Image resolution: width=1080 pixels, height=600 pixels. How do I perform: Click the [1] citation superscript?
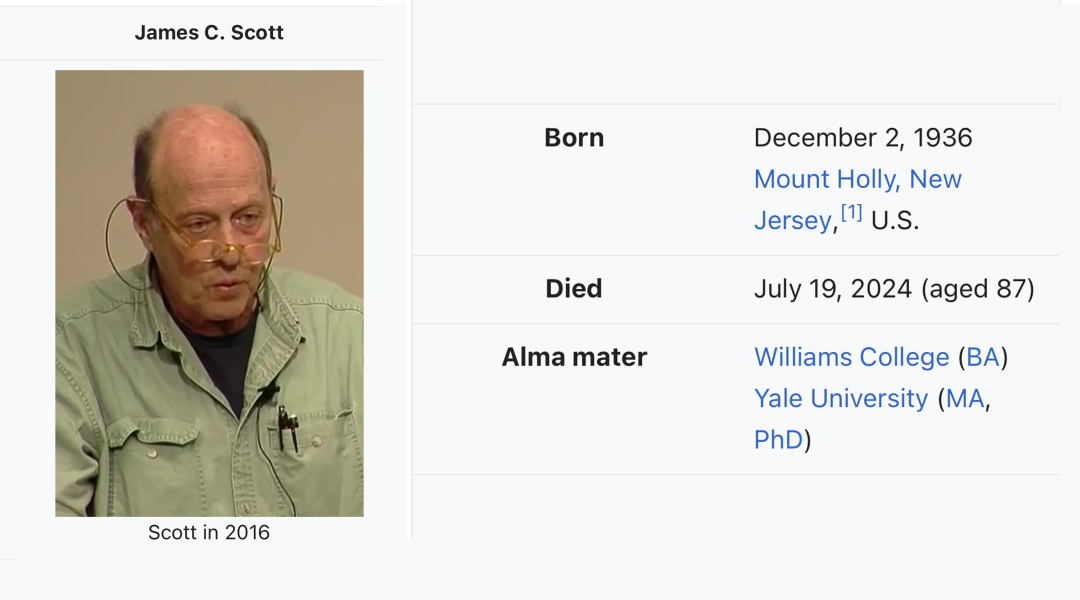click(x=851, y=212)
